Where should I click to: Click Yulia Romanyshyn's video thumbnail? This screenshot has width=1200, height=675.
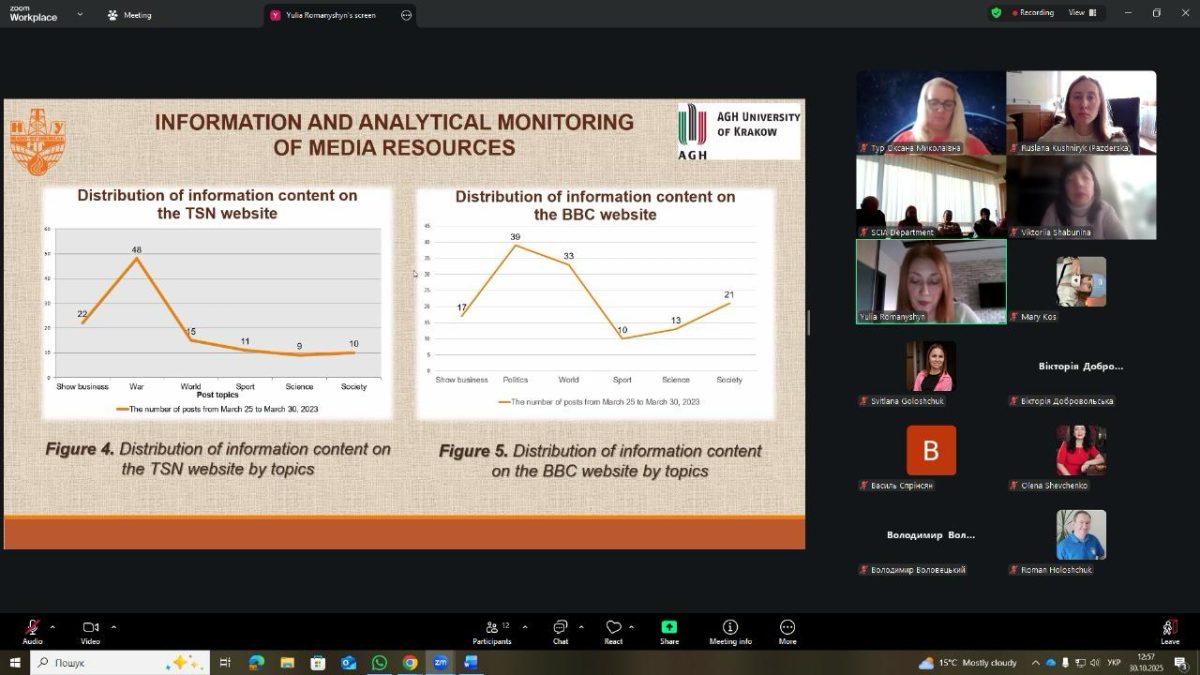[x=931, y=280]
